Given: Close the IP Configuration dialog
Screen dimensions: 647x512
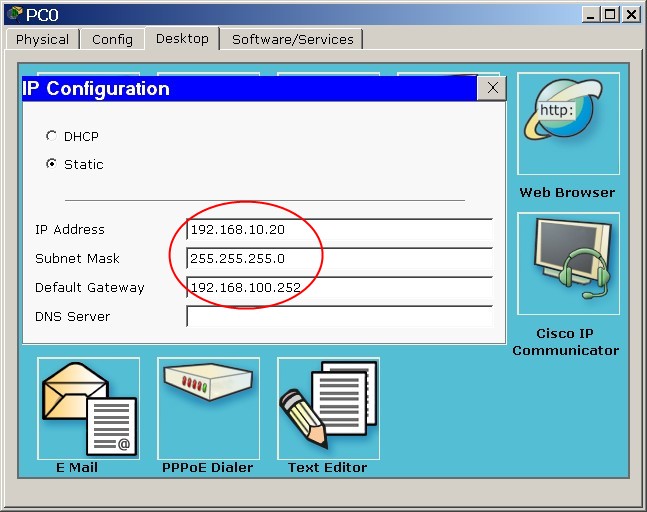Looking at the screenshot, I should pyautogui.click(x=492, y=88).
